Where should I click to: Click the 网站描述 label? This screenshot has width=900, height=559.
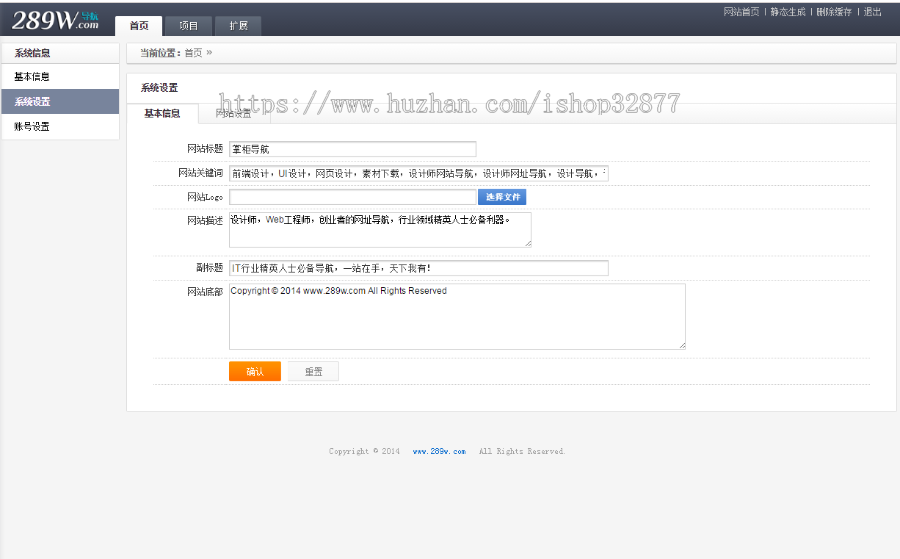tap(205, 220)
